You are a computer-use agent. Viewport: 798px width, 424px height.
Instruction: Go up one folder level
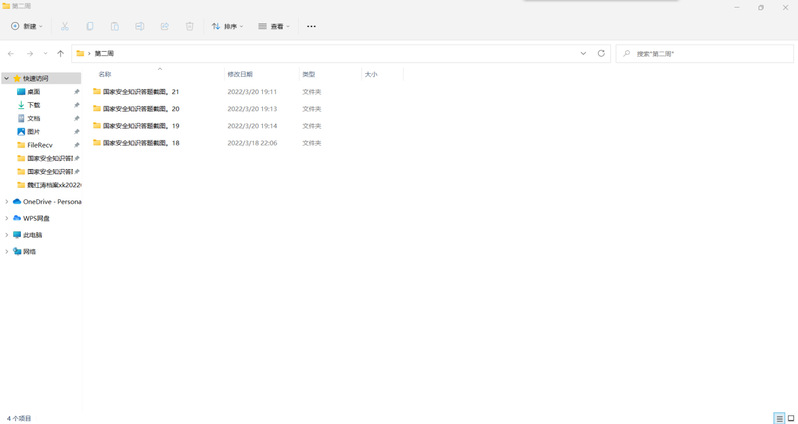tap(61, 53)
